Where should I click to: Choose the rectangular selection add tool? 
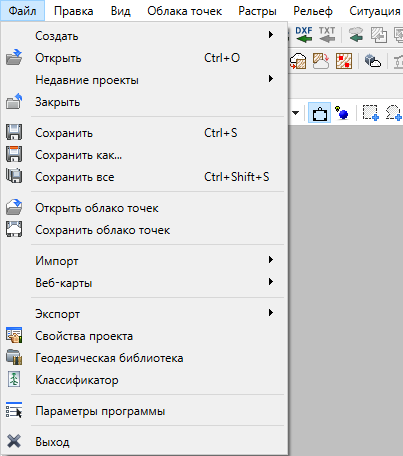tap(371, 113)
